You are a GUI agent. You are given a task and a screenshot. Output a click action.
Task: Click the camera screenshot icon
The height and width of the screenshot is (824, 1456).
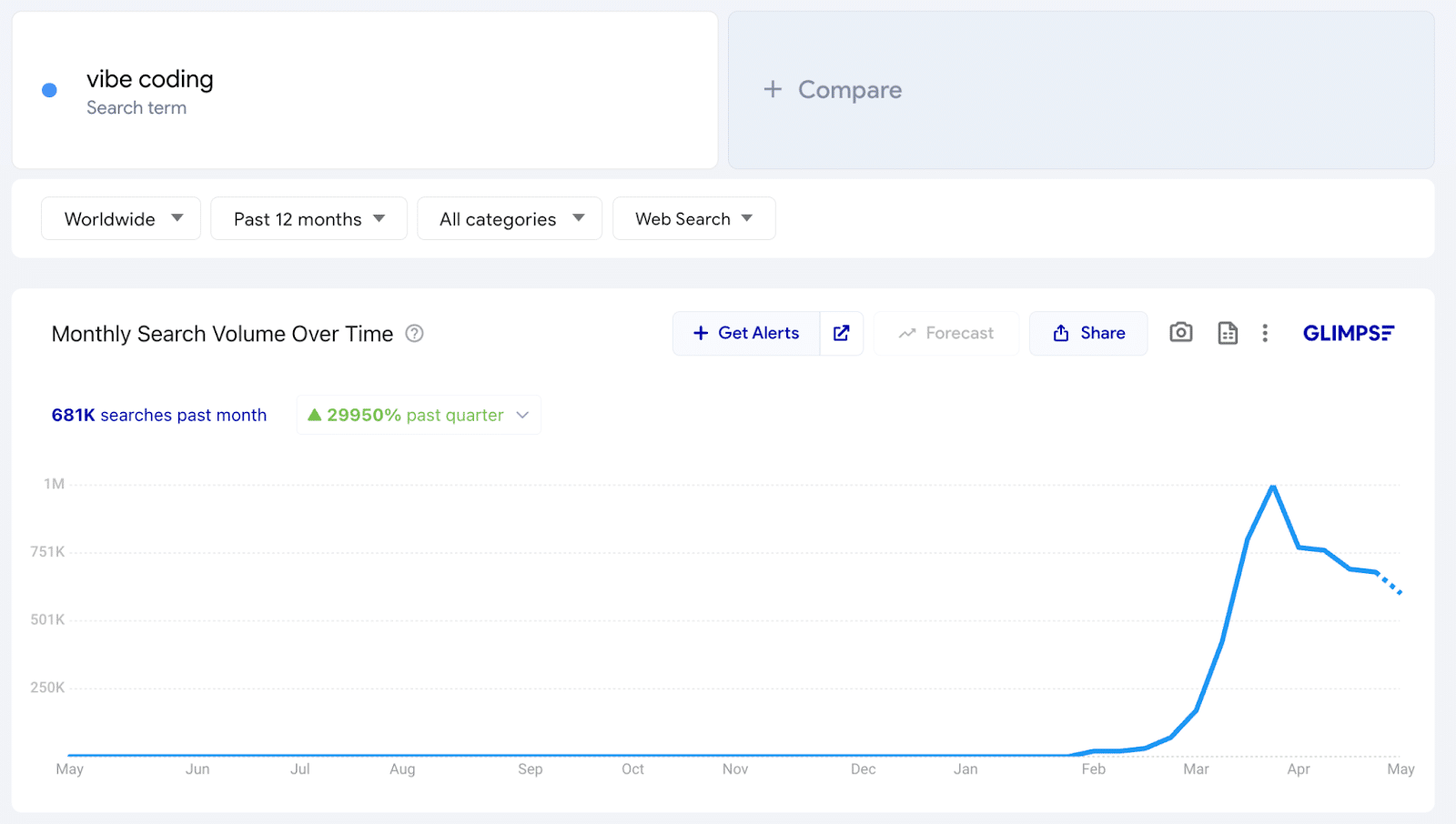[1181, 333]
